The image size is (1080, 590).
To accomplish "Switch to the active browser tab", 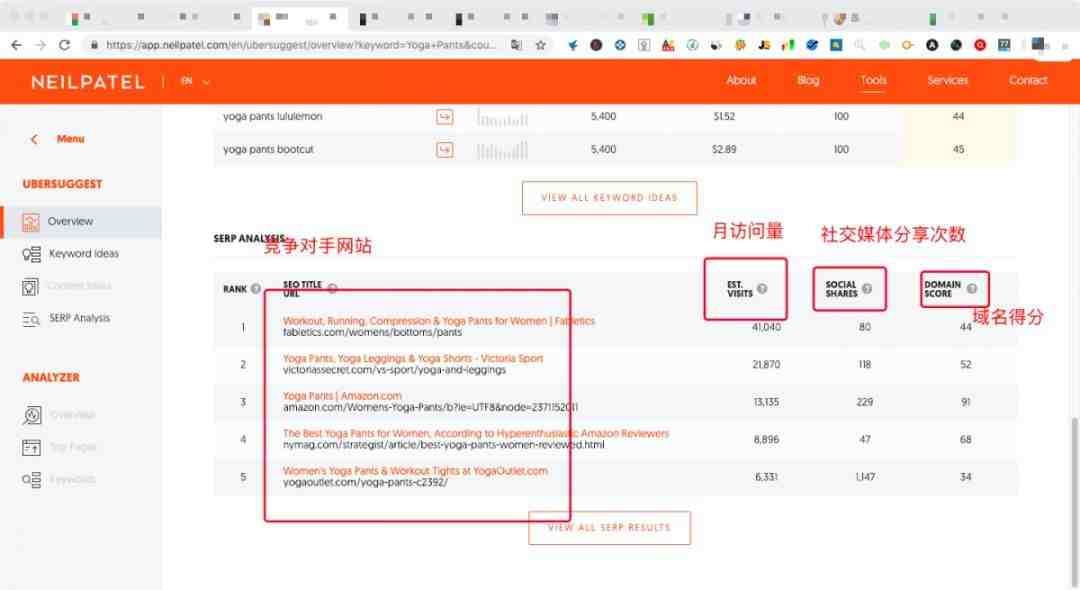I will 300,17.
